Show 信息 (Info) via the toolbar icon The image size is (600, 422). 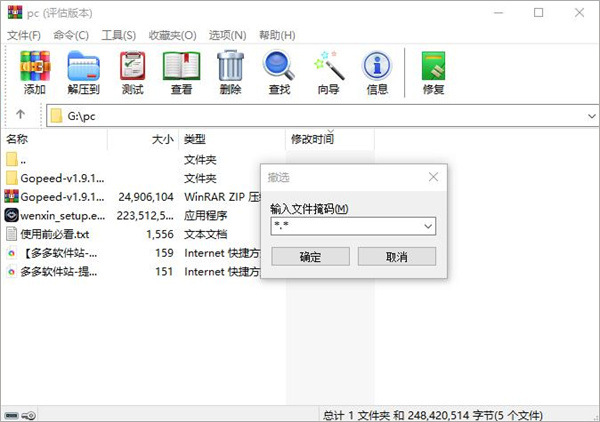click(377, 66)
